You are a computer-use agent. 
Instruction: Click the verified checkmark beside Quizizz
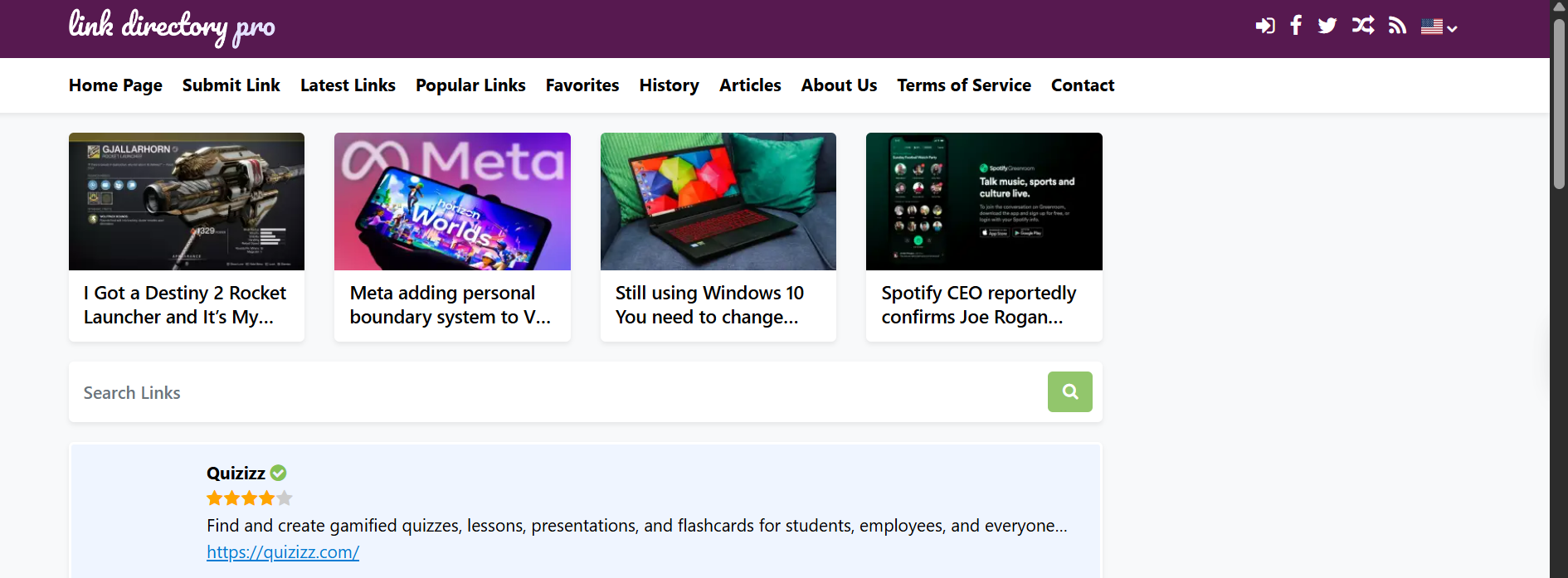tap(279, 473)
